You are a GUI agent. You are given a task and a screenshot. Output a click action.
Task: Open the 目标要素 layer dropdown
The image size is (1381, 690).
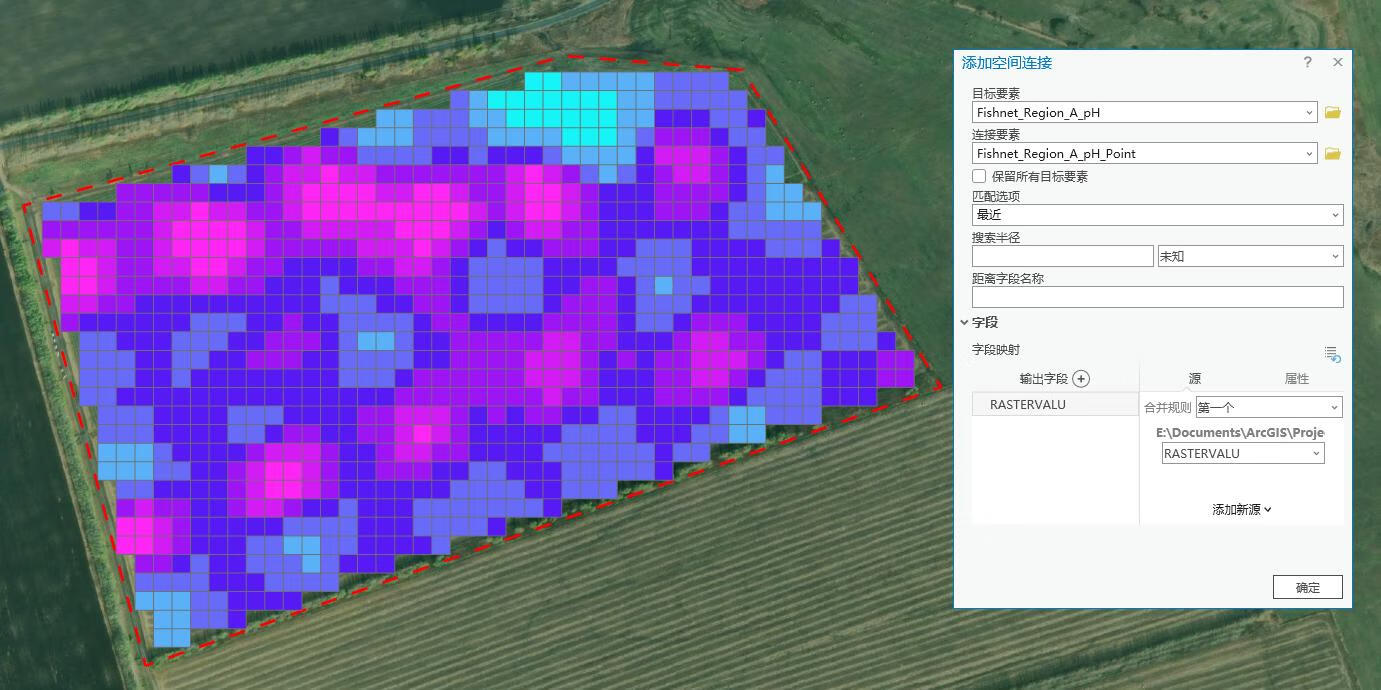coord(1309,113)
